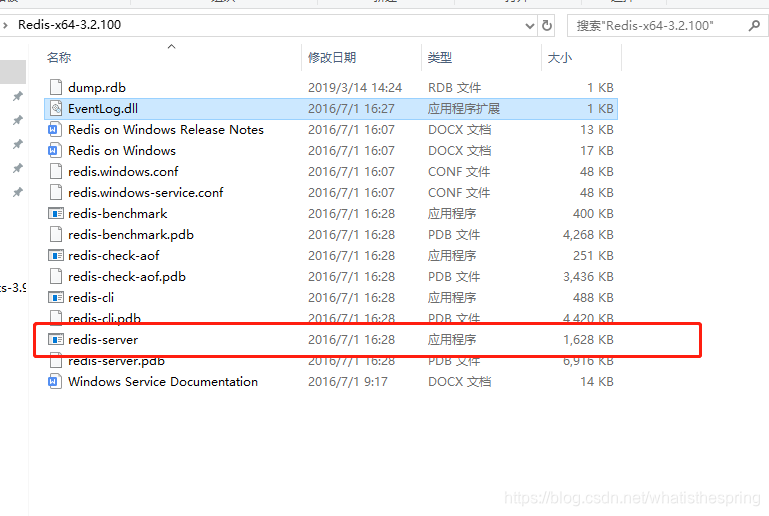Click the dump.rdb file icon
This screenshot has width=769, height=516.
[x=56, y=87]
